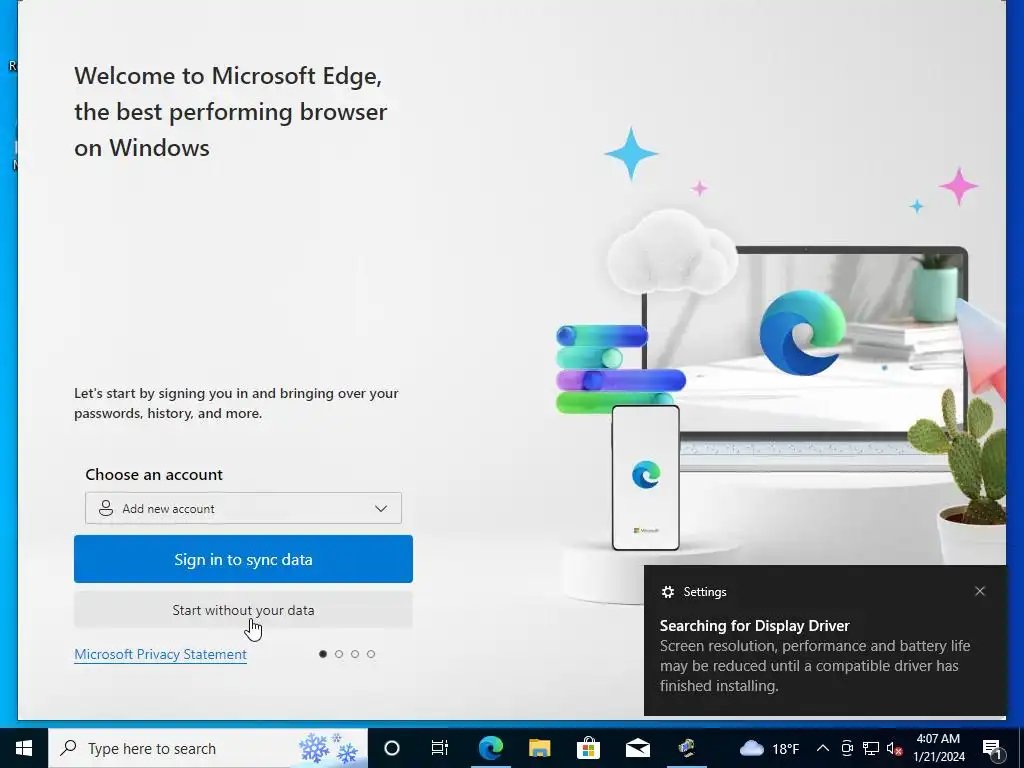Click the dropdown chevron in account selector
This screenshot has width=1024, height=768.
381,508
